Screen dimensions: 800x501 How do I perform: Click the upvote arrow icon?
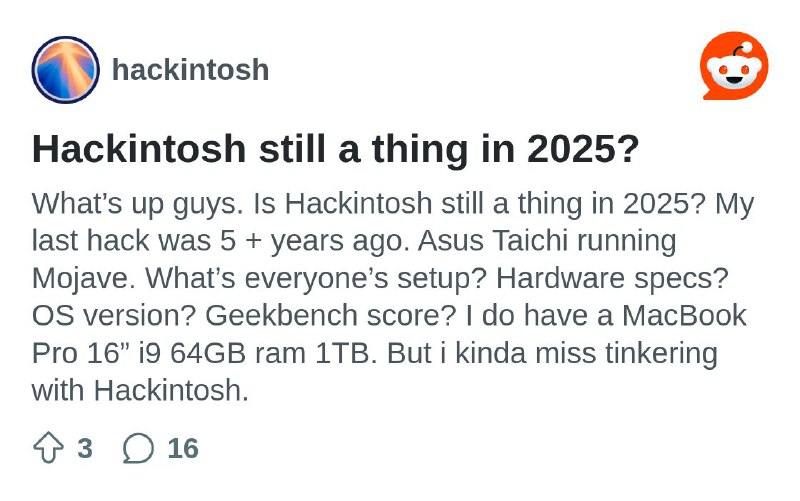click(x=48, y=447)
